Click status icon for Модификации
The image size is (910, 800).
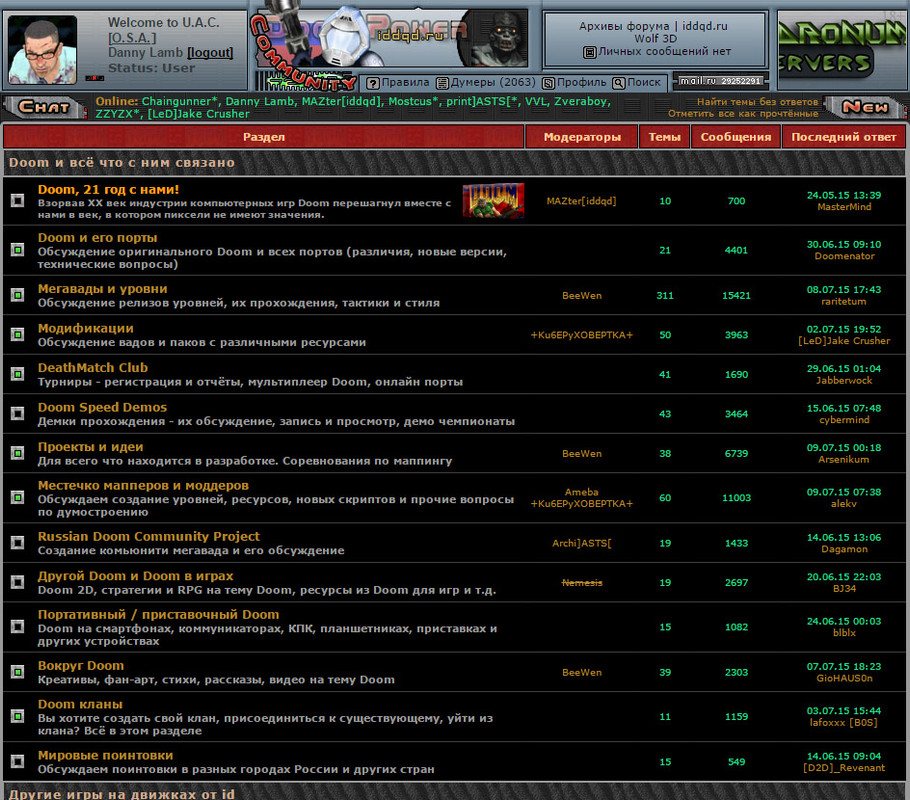pyautogui.click(x=17, y=334)
